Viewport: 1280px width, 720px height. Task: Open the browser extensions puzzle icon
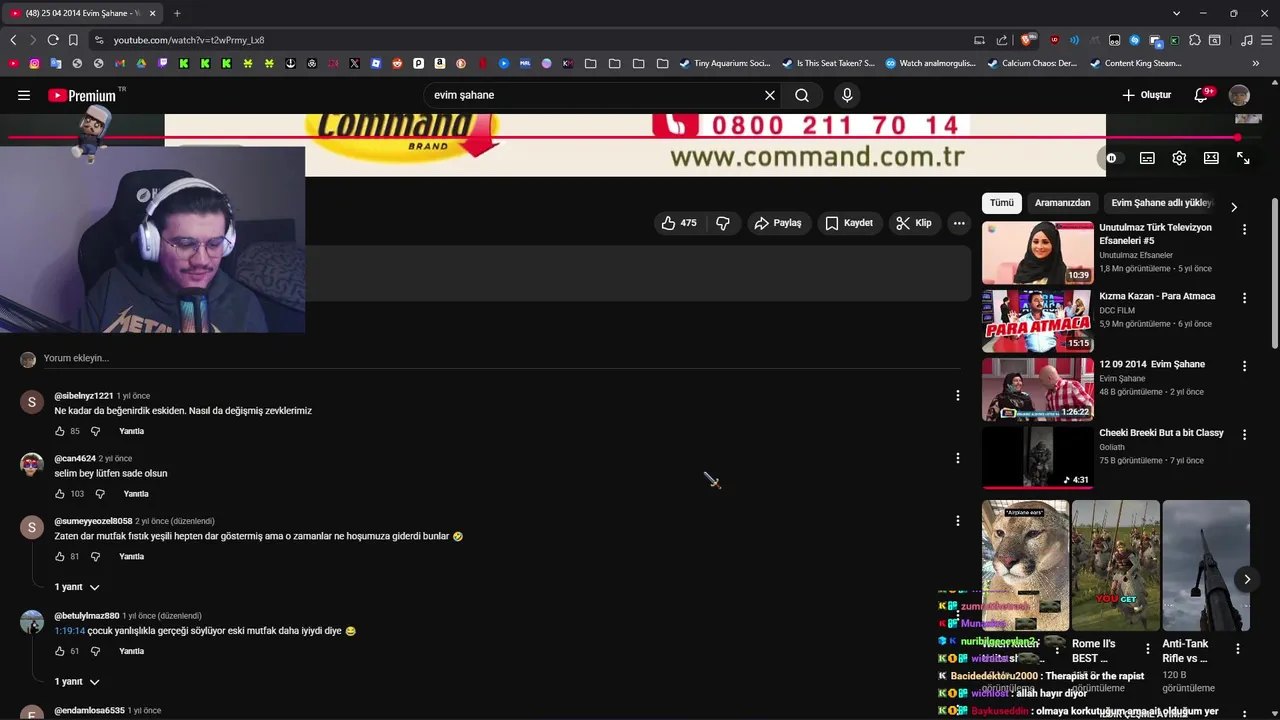(x=1195, y=40)
